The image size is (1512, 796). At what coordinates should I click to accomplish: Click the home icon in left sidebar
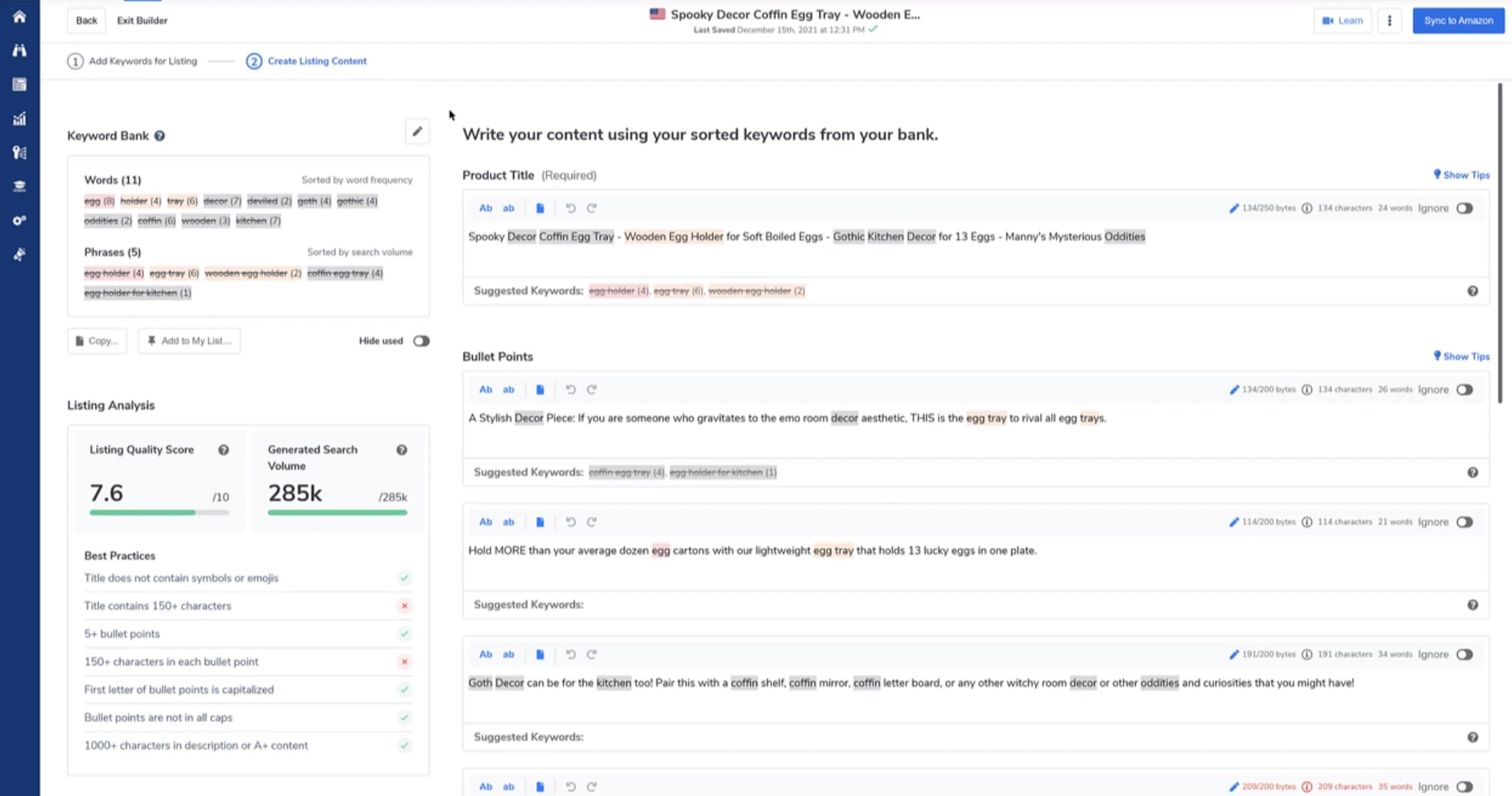[19, 17]
